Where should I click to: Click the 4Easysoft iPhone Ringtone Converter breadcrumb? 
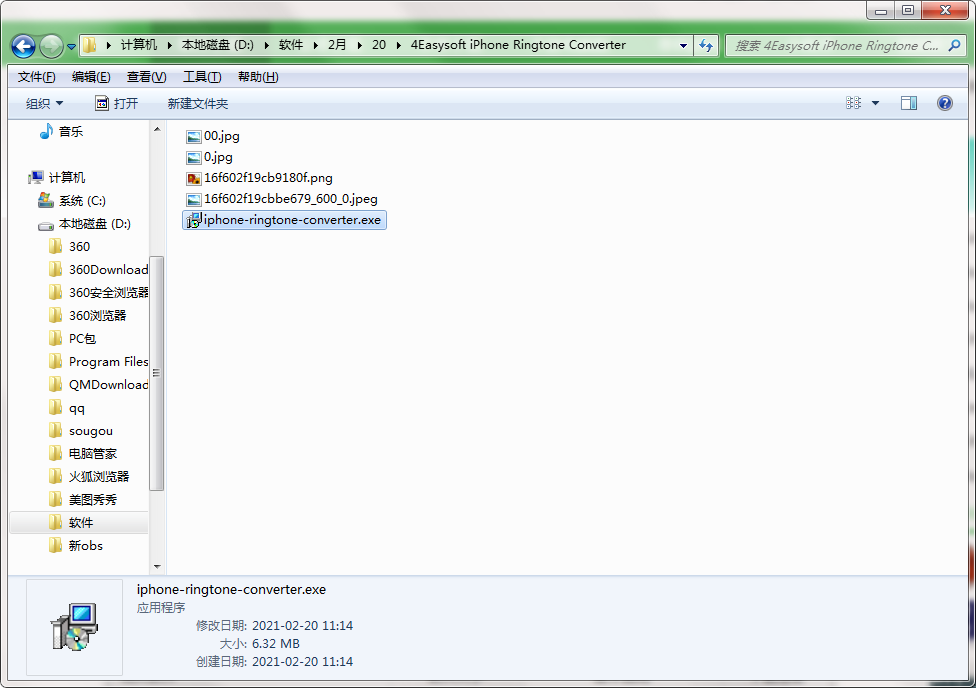click(518, 45)
